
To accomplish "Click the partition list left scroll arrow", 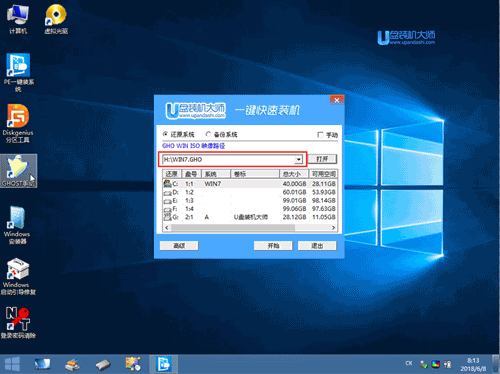I will (167, 228).
